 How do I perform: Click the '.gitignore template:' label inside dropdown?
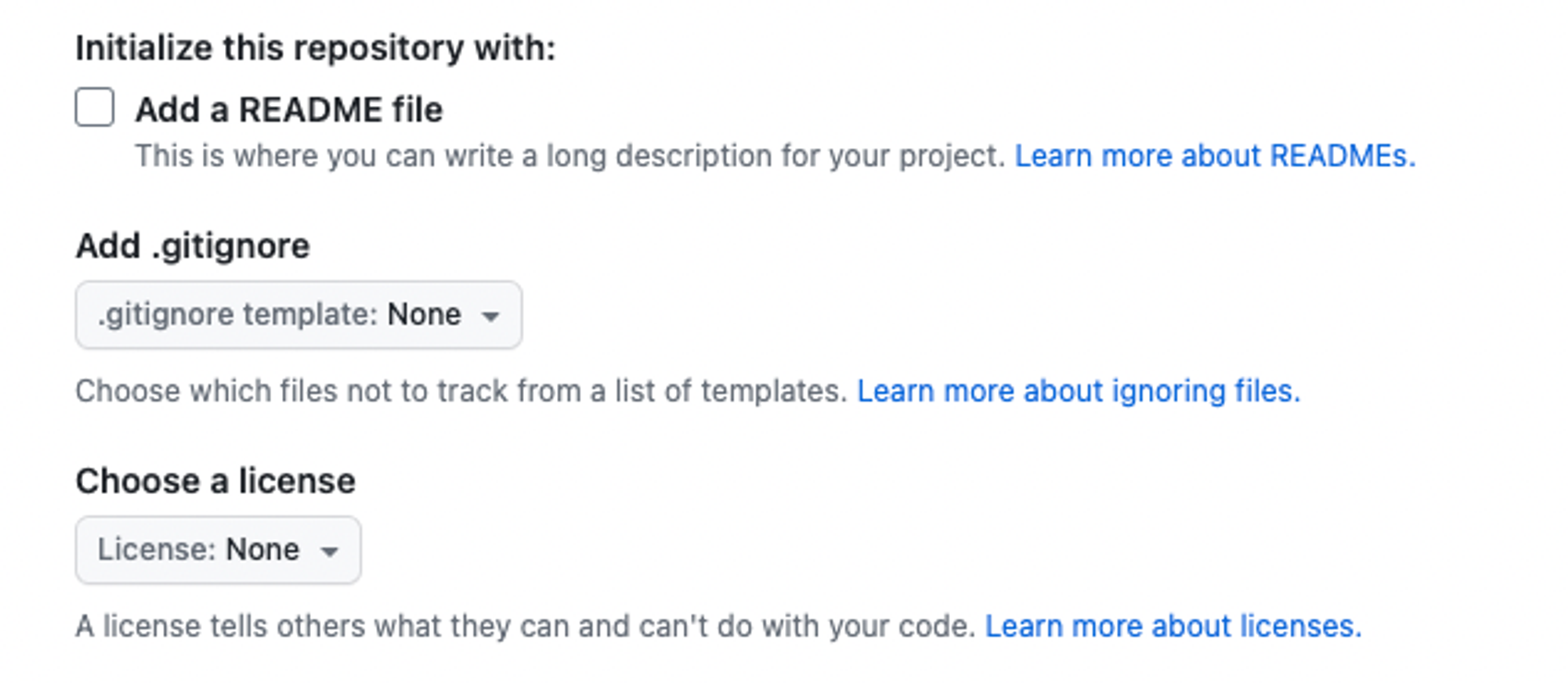coord(238,315)
